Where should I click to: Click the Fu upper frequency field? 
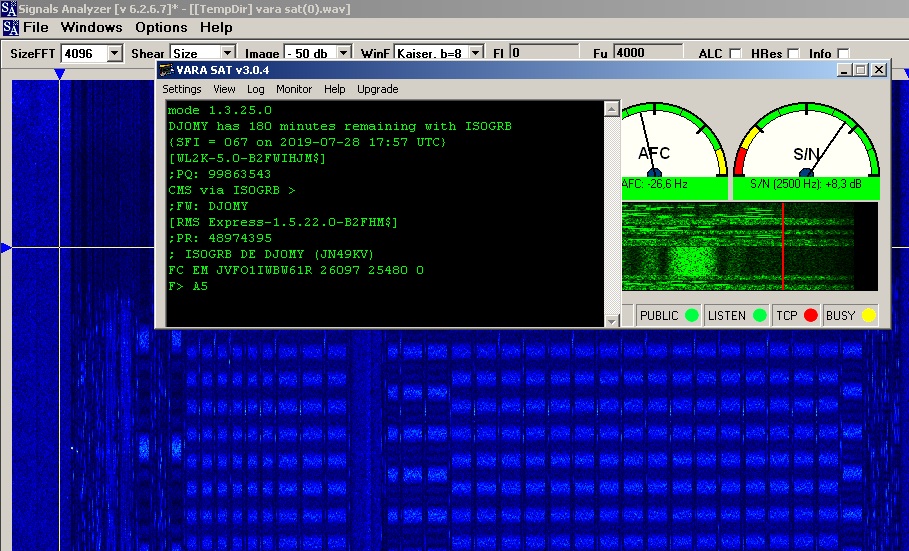pyautogui.click(x=648, y=53)
